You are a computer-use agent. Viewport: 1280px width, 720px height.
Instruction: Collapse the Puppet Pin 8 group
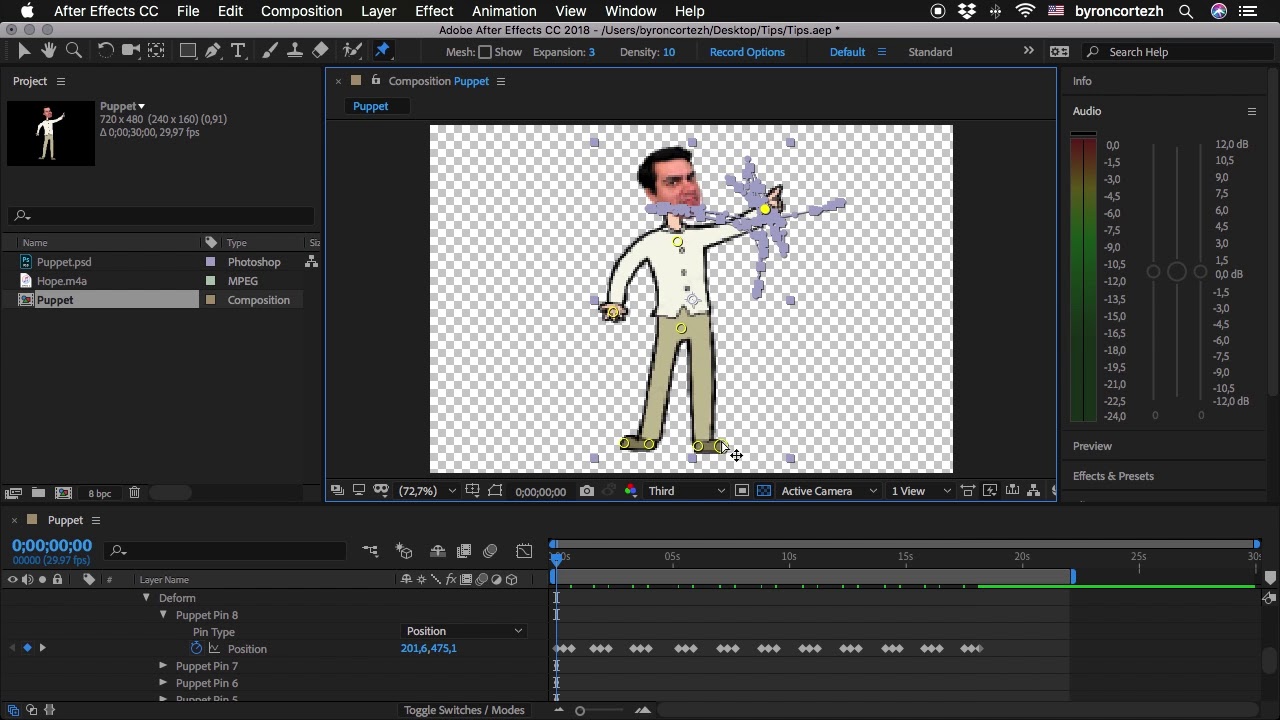(163, 615)
